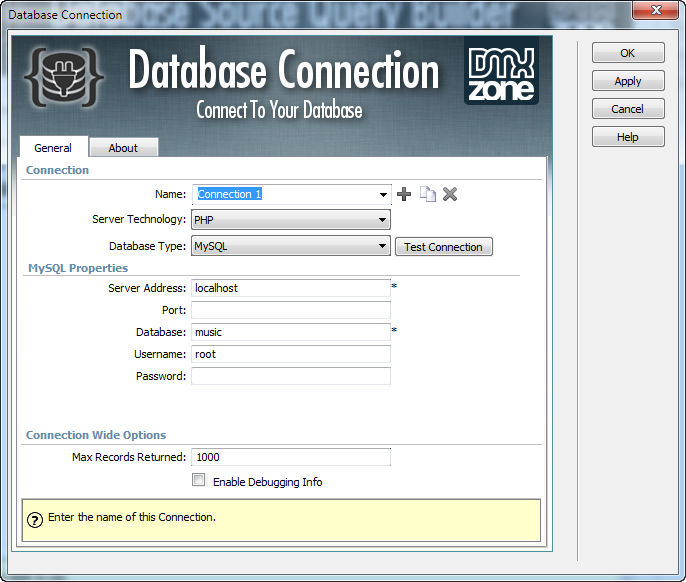Click the 'Enter the name of this Connection.' hint
686x582 pixels.
pos(132,517)
